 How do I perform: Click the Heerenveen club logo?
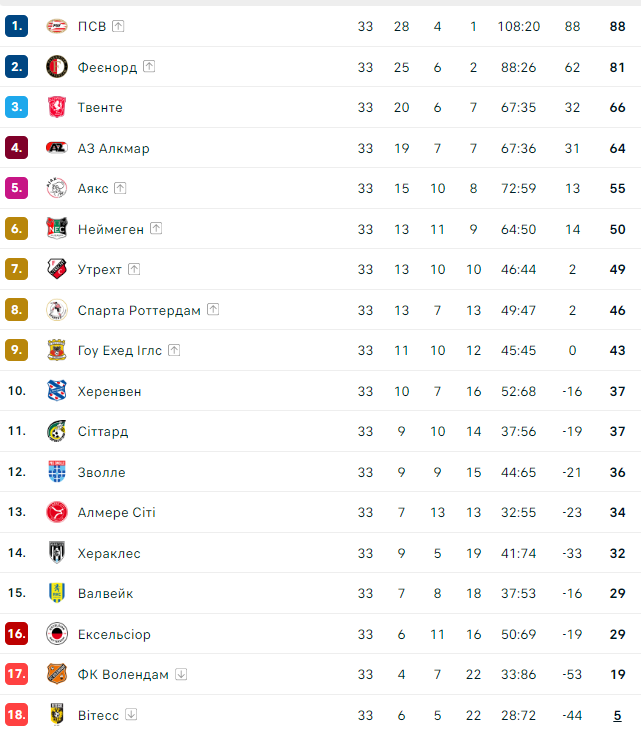[56, 391]
